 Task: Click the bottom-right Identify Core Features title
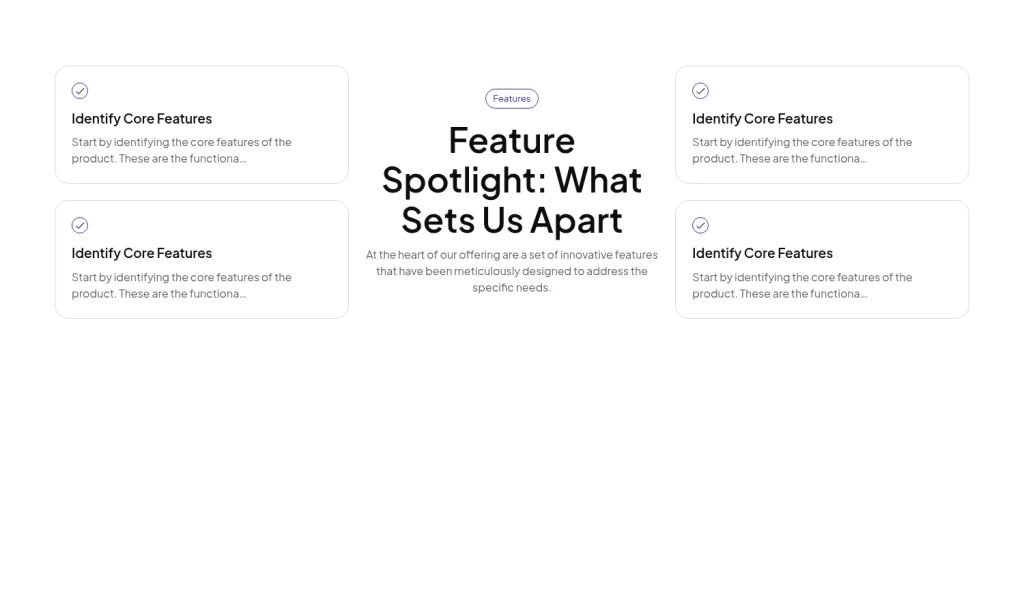point(762,253)
